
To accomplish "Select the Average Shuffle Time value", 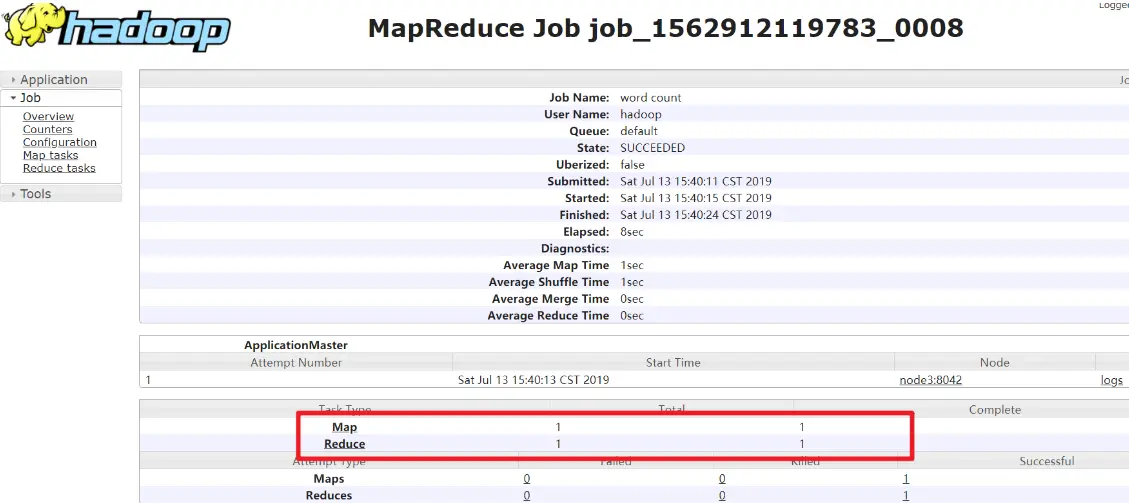I will (631, 282).
